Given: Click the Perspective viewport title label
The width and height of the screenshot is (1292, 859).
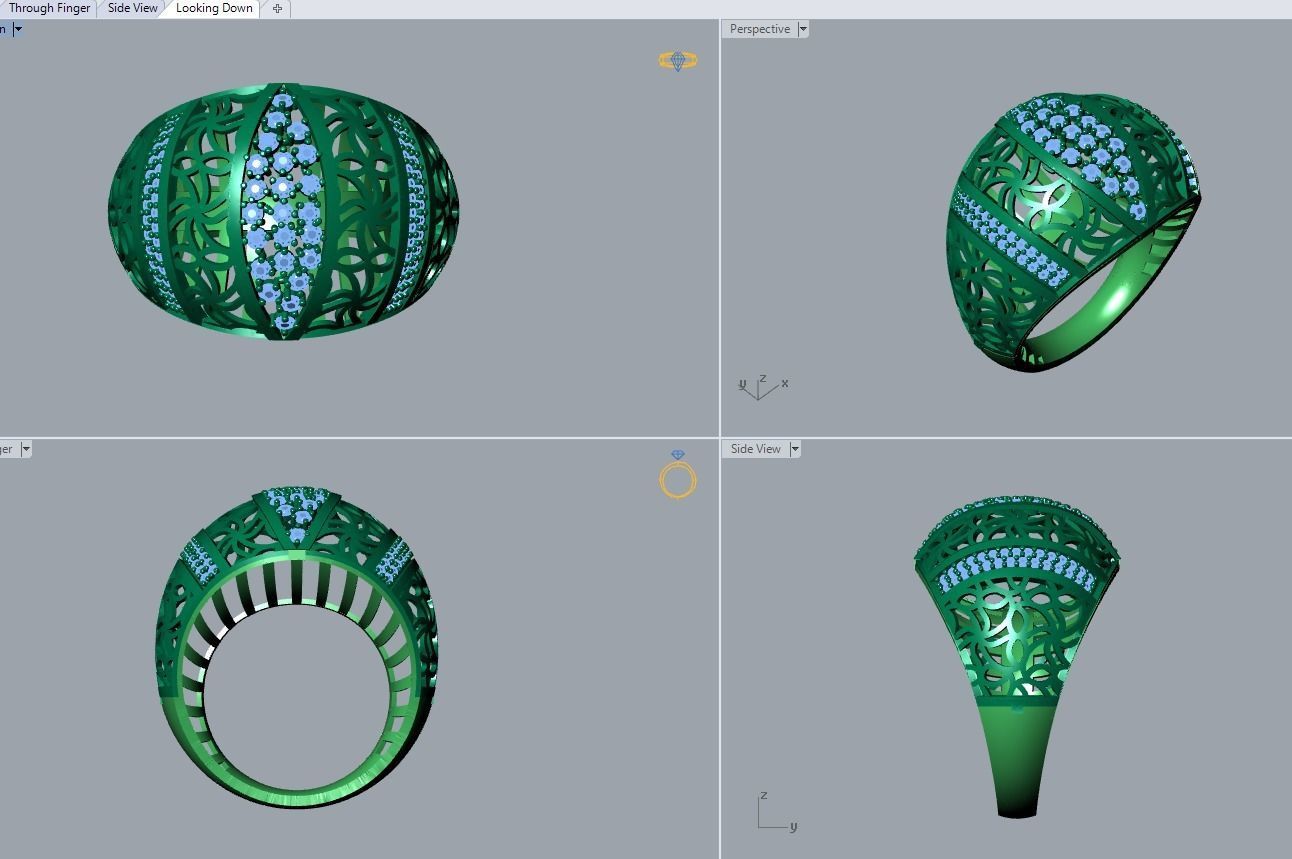Looking at the screenshot, I should (x=759, y=29).
